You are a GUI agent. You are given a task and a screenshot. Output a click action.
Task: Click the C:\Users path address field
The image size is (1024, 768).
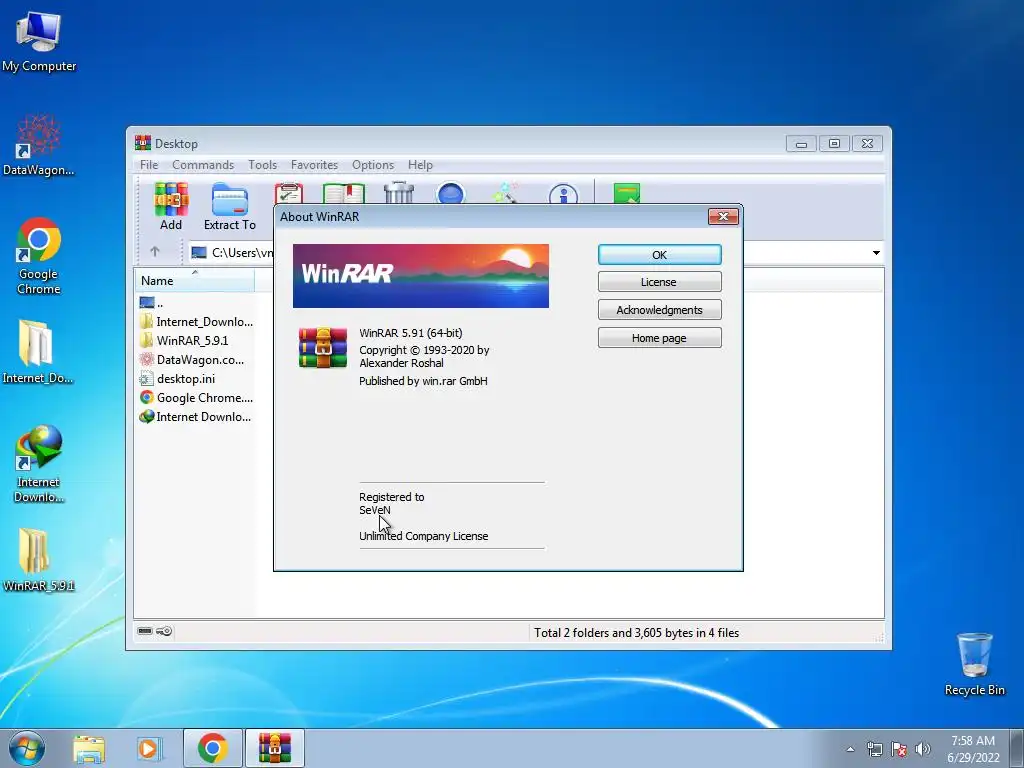click(232, 253)
